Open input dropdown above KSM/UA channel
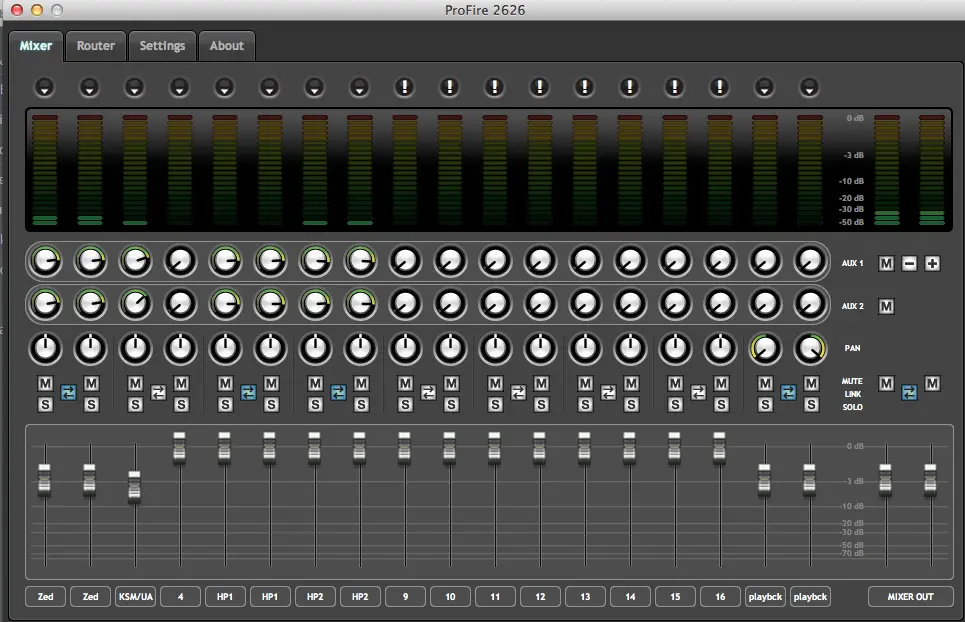Viewport: 965px width, 622px height. click(x=134, y=87)
